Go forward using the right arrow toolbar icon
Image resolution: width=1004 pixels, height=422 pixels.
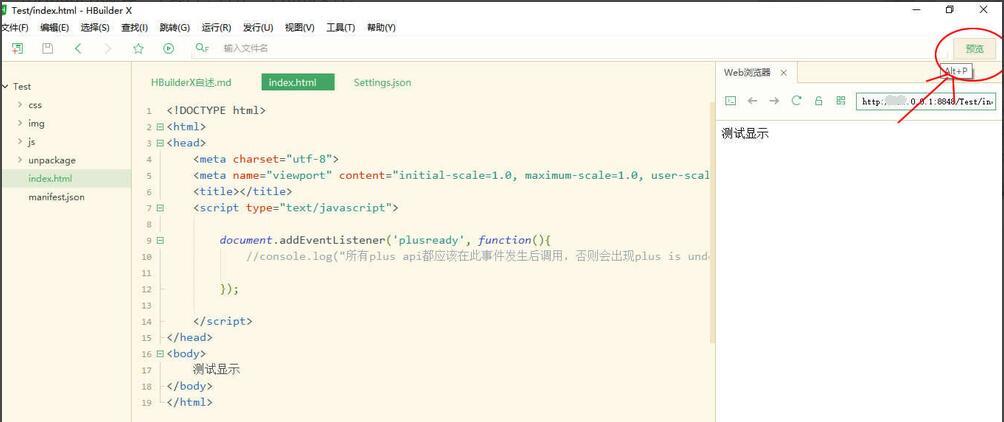point(108,48)
